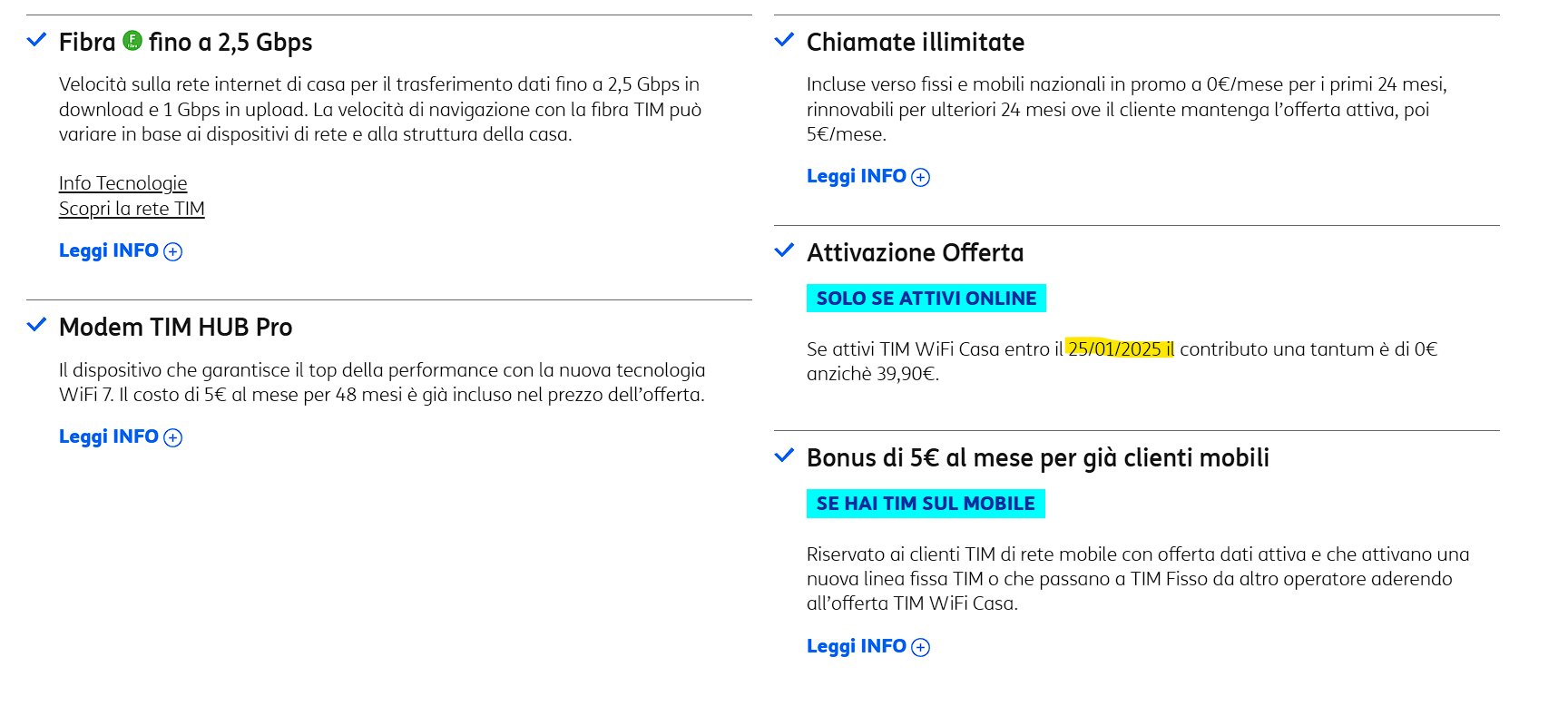The width and height of the screenshot is (1568, 716).
Task: Click checkmark icon beside Attivazione Offerta
Action: tap(784, 250)
